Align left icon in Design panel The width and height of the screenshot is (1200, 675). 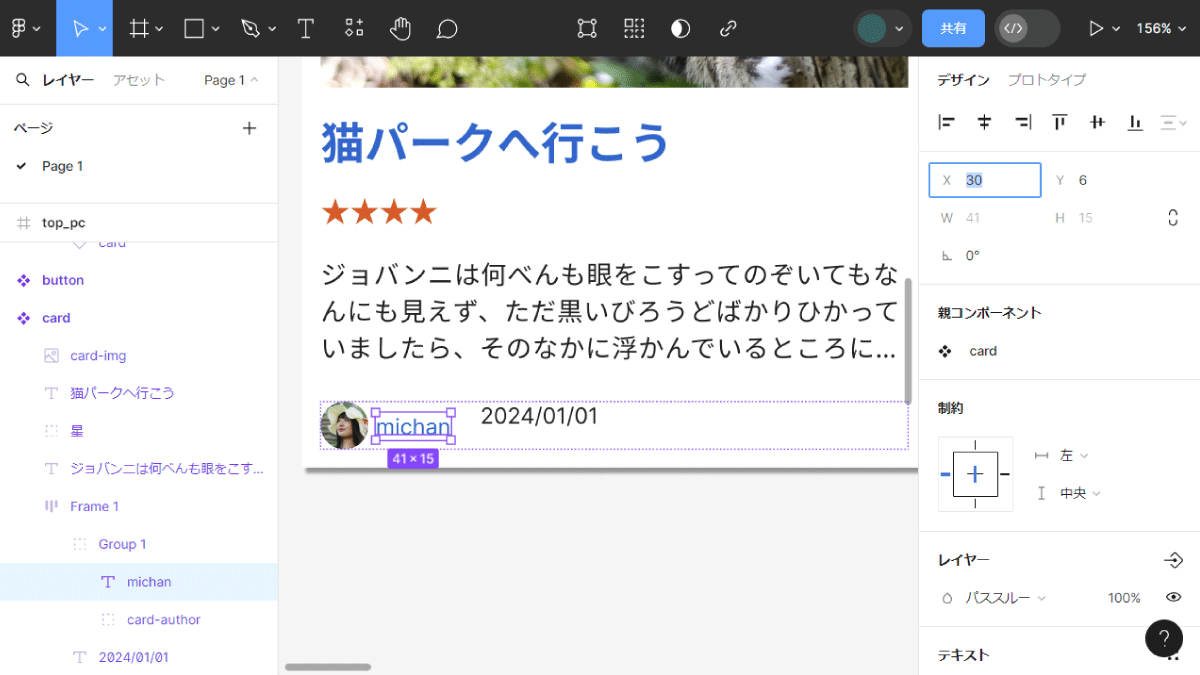tap(947, 122)
